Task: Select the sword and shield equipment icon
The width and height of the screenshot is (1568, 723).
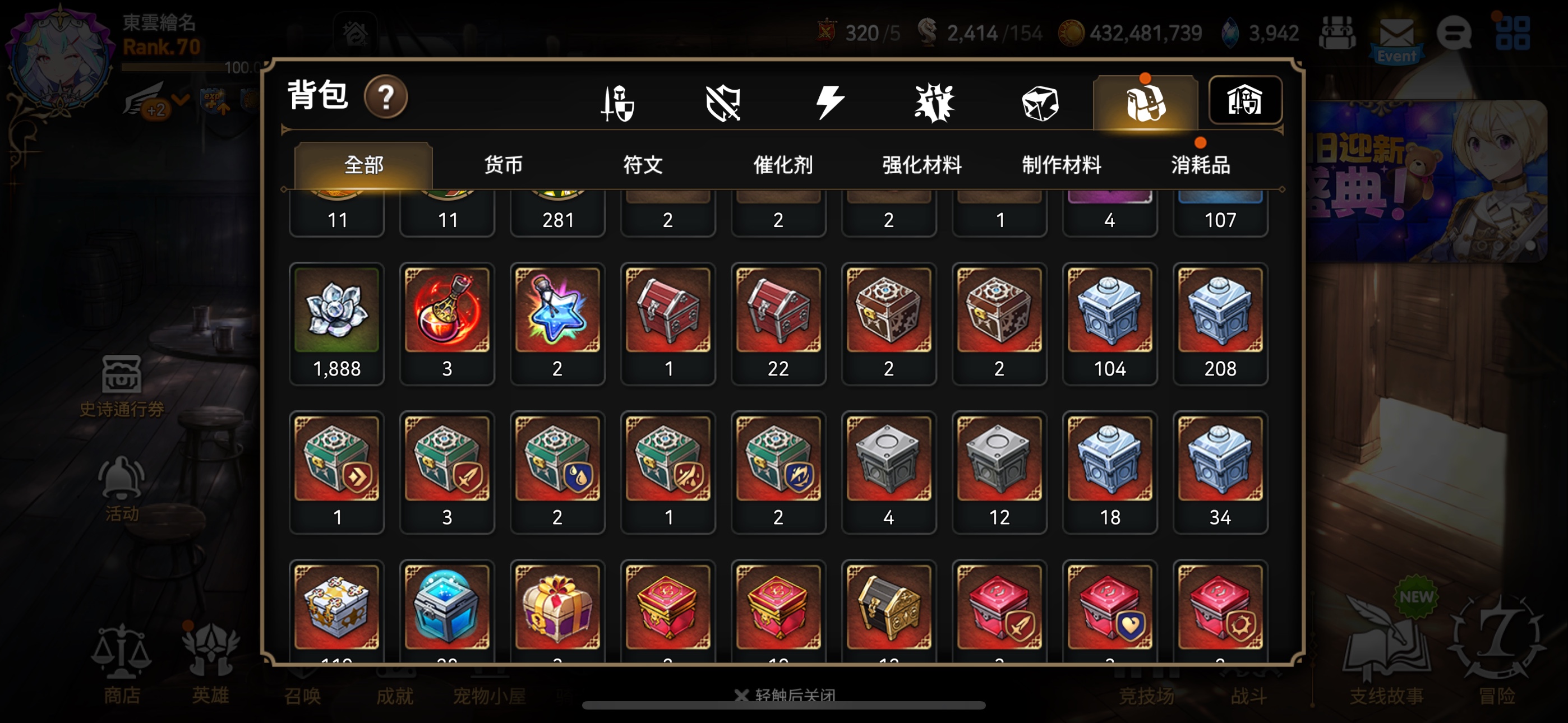Action: (617, 103)
